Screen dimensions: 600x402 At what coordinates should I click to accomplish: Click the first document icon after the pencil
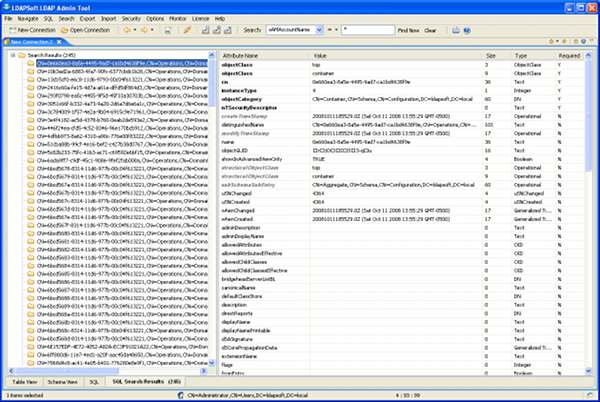coord(205,30)
